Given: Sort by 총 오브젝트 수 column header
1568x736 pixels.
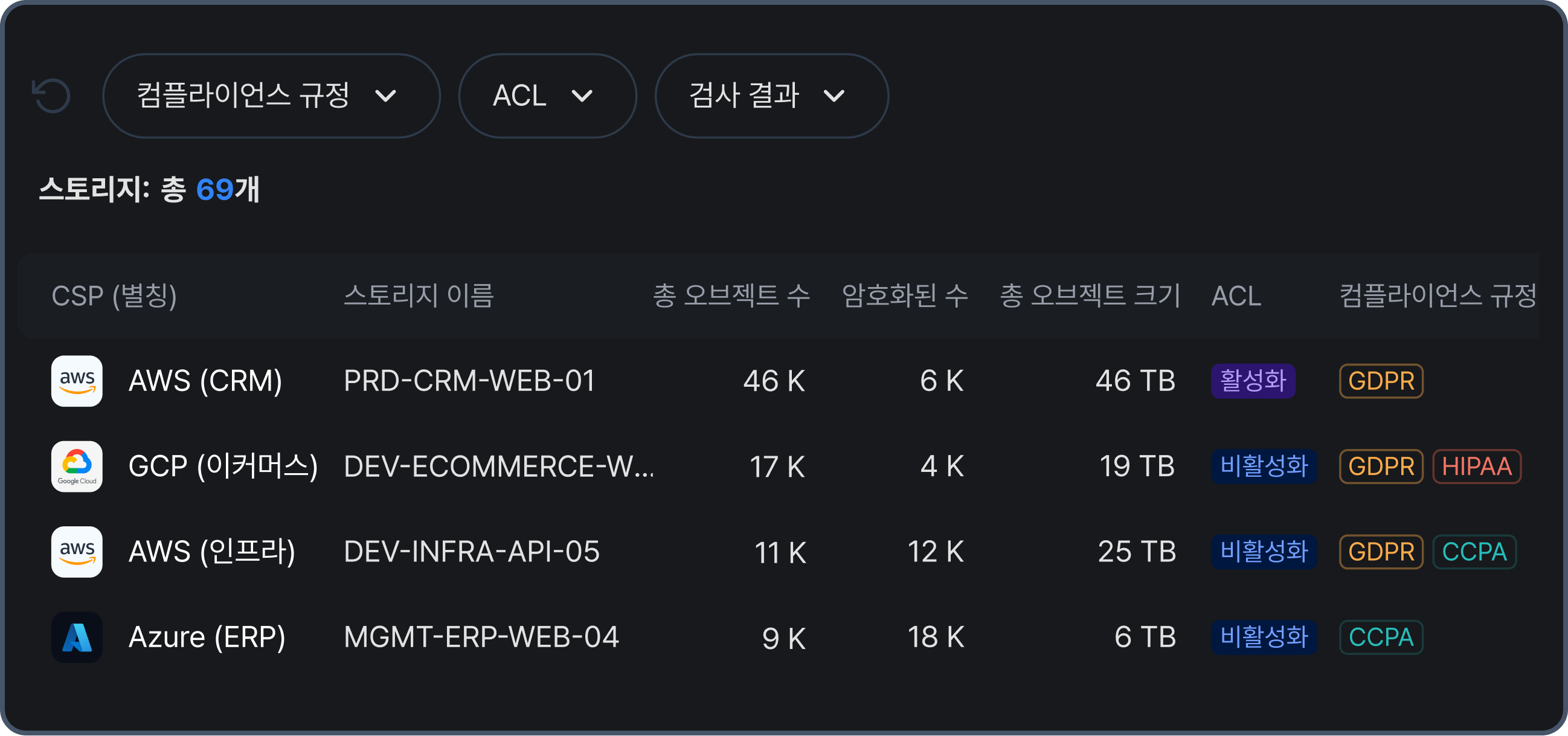Looking at the screenshot, I should pos(731,296).
